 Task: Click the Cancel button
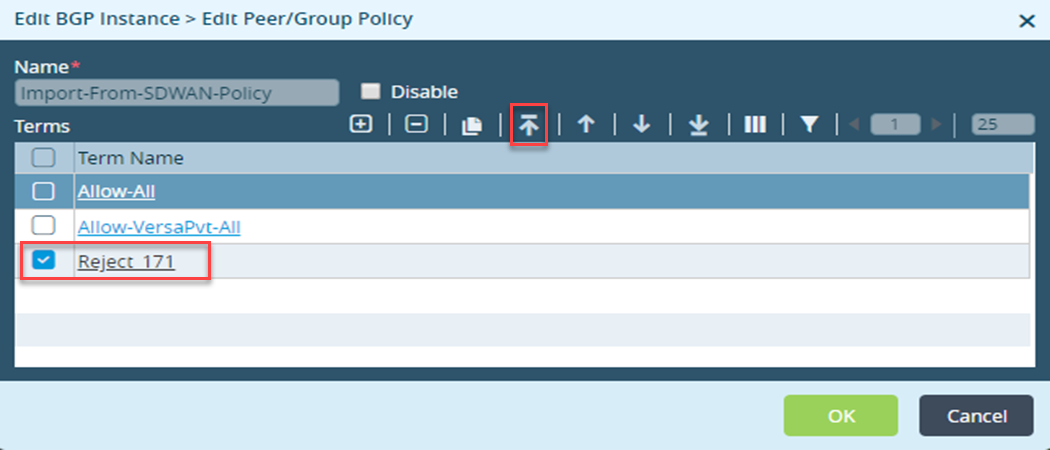click(x=976, y=416)
